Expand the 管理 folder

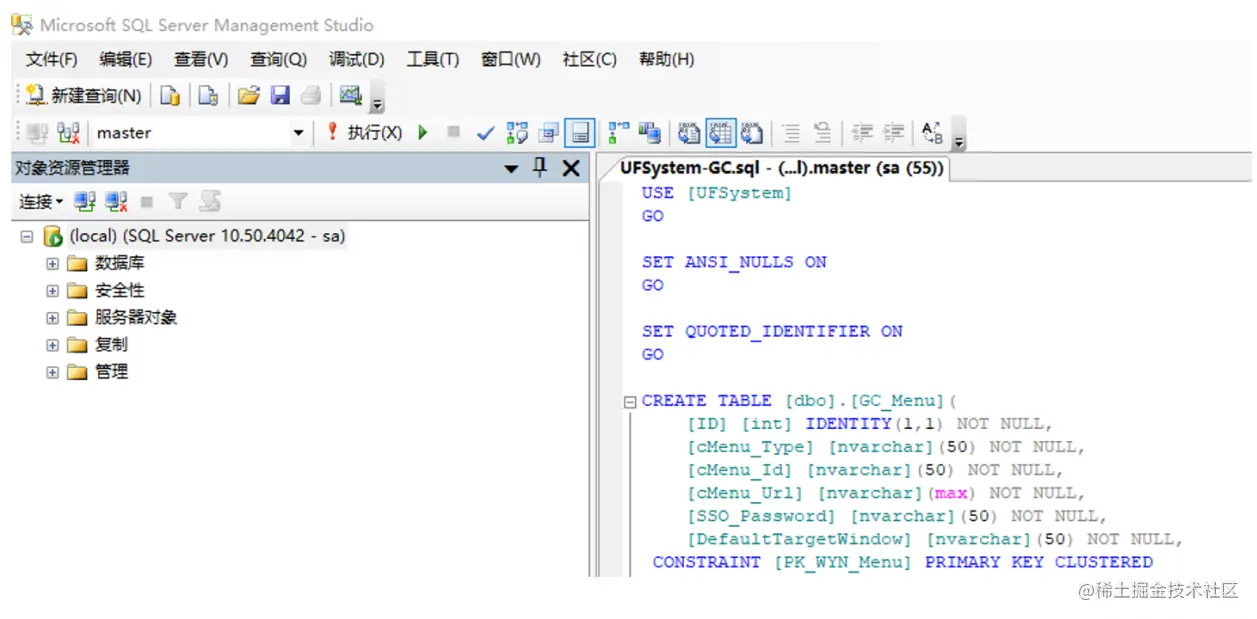pos(52,372)
